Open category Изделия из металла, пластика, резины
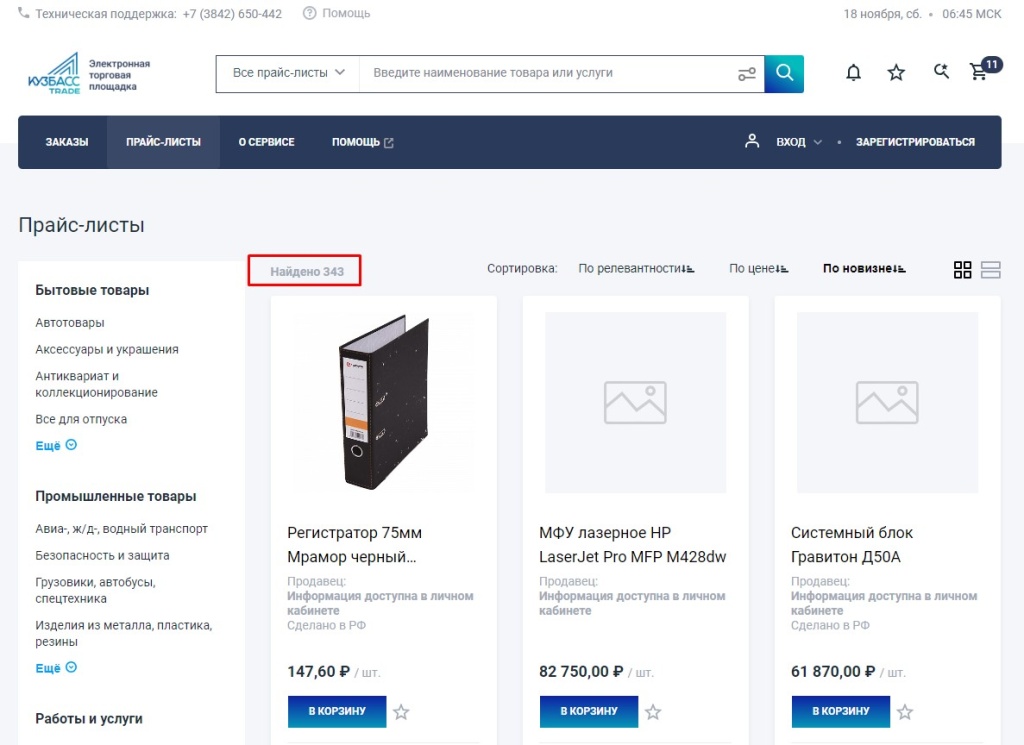The width and height of the screenshot is (1024, 745). pos(123,633)
